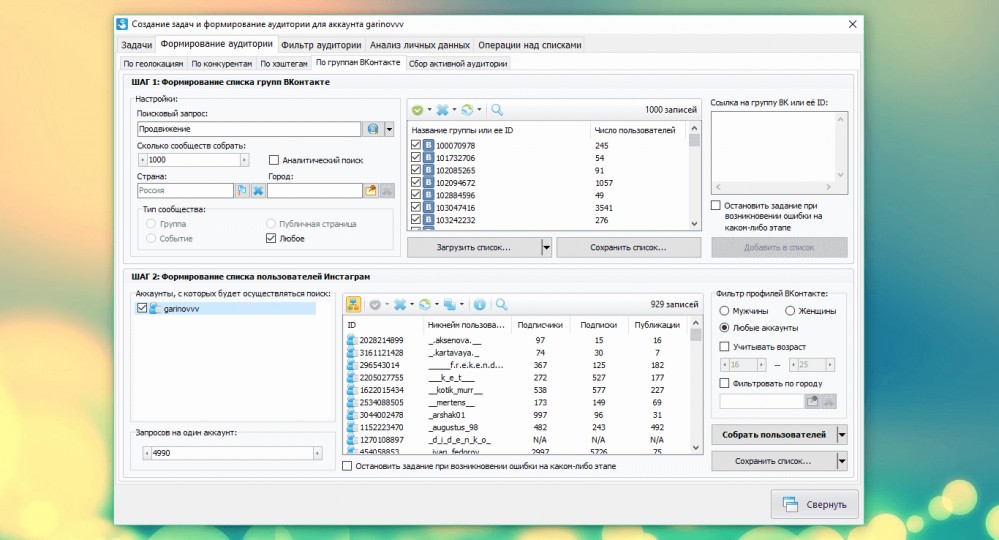Select the Сбор активной аудитории sub-tab
The width and height of the screenshot is (999, 540).
click(458, 64)
